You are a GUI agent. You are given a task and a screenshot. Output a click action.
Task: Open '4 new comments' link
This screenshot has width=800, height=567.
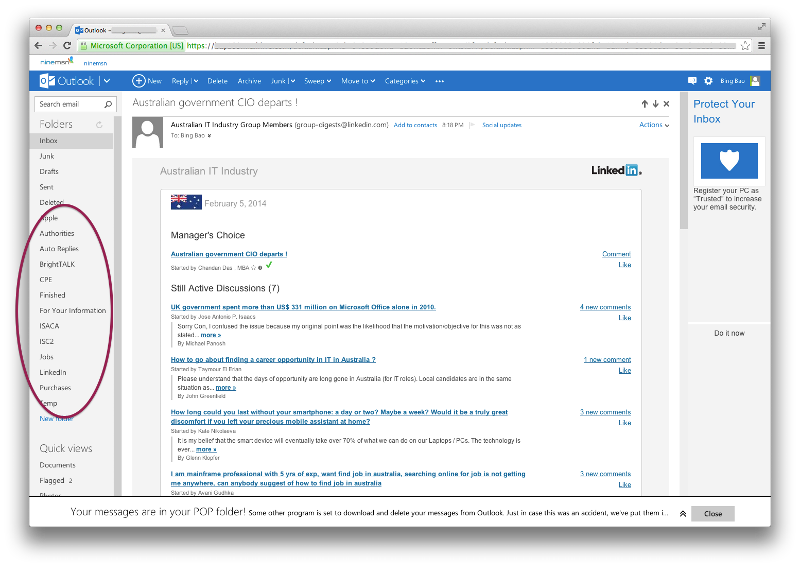(x=605, y=307)
